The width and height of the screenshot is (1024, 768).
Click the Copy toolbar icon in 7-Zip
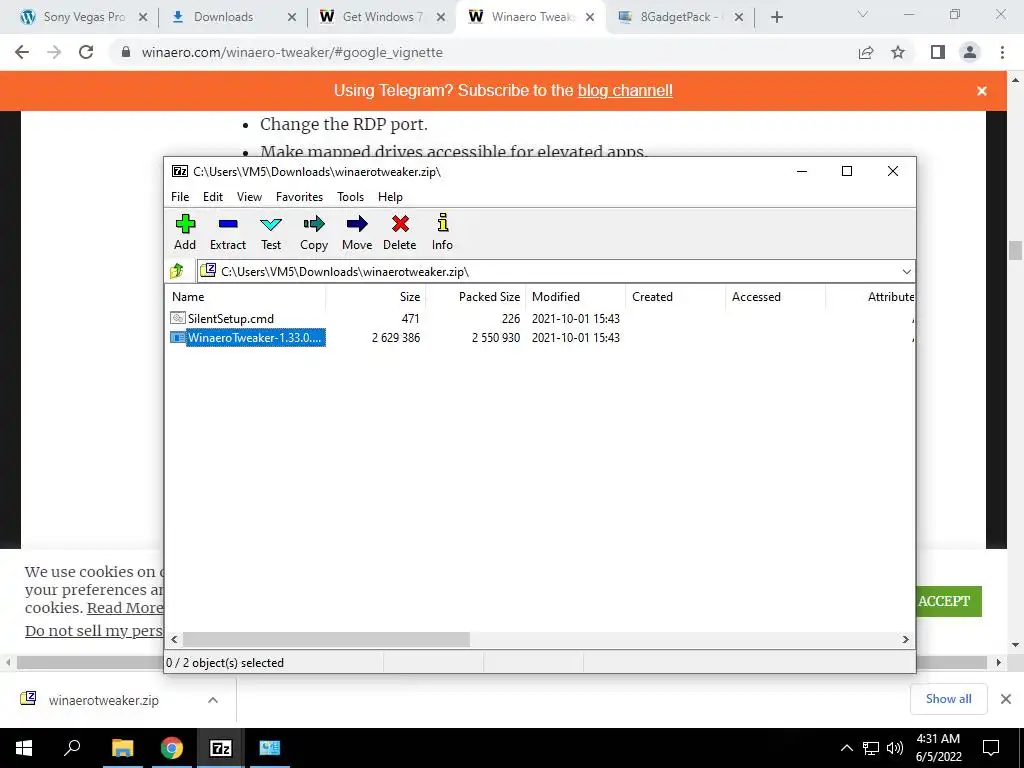pyautogui.click(x=313, y=225)
